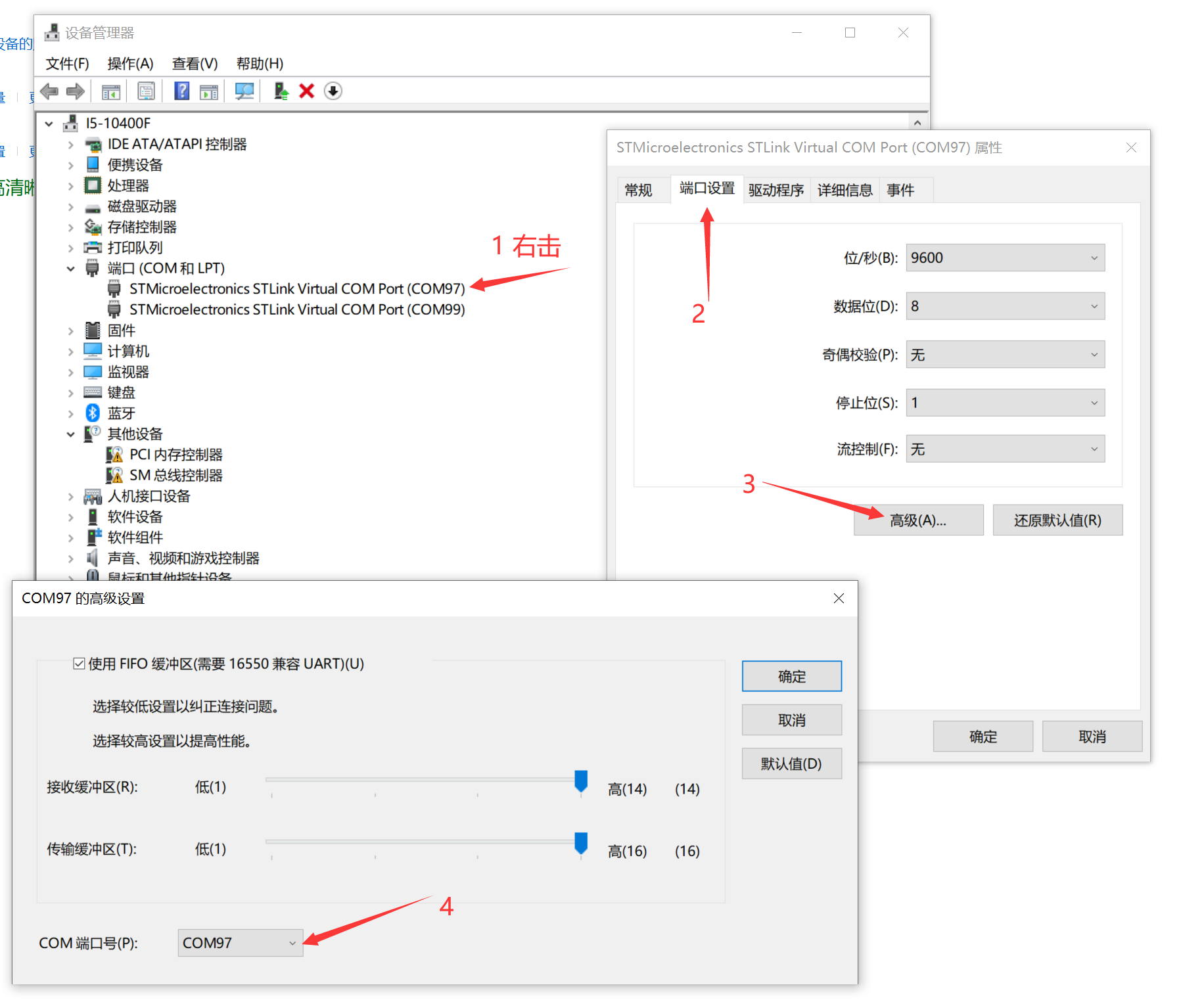Click the Back arrow toolbar icon

click(49, 91)
